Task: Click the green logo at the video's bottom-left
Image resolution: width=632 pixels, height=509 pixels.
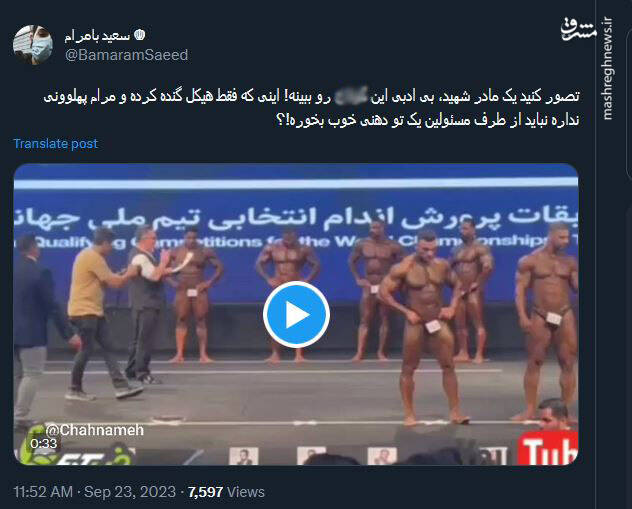Action: tap(77, 452)
